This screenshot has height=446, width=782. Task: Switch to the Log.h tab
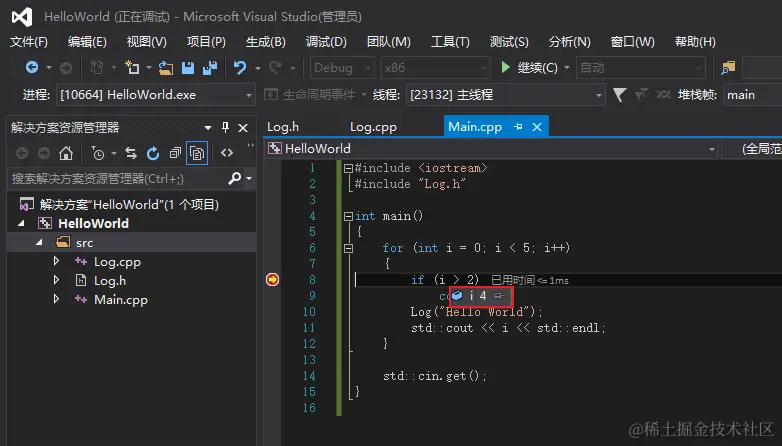[283, 127]
